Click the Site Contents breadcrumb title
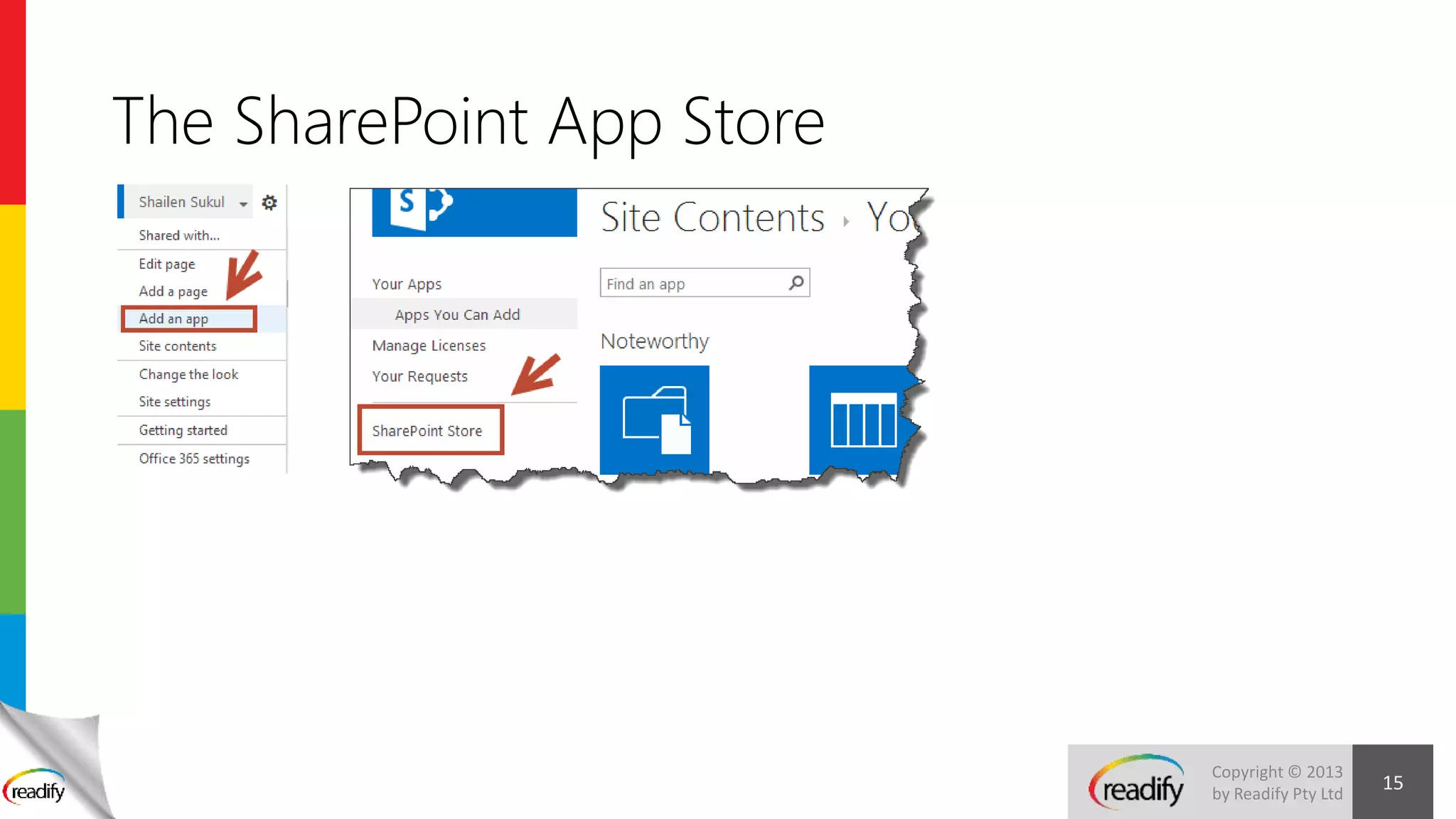The image size is (1456, 819). point(712,218)
